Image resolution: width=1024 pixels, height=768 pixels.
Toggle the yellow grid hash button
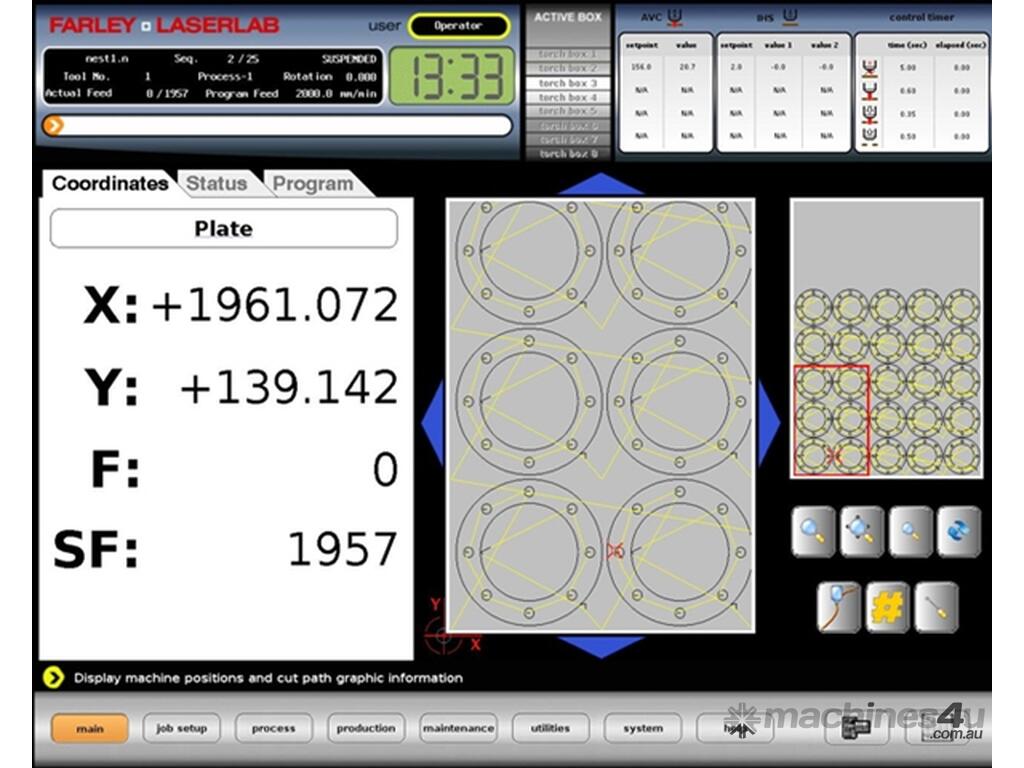[887, 607]
